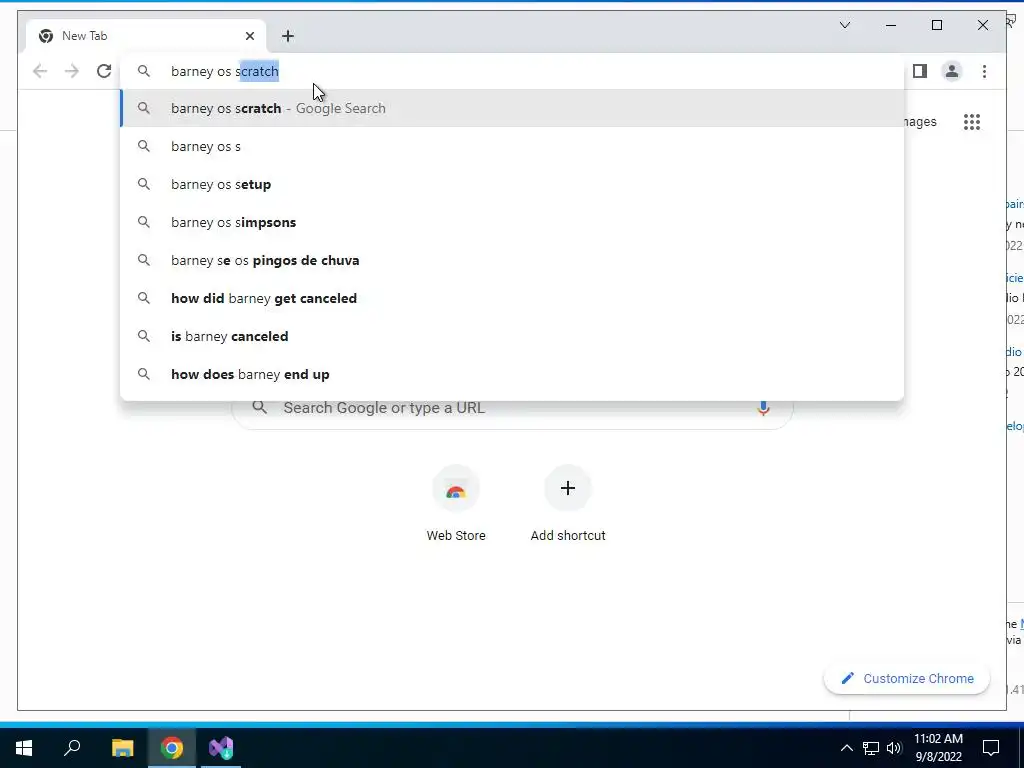This screenshot has height=768, width=1024.
Task: Choose suggestion 'barney os simpsons'
Action: 512,222
